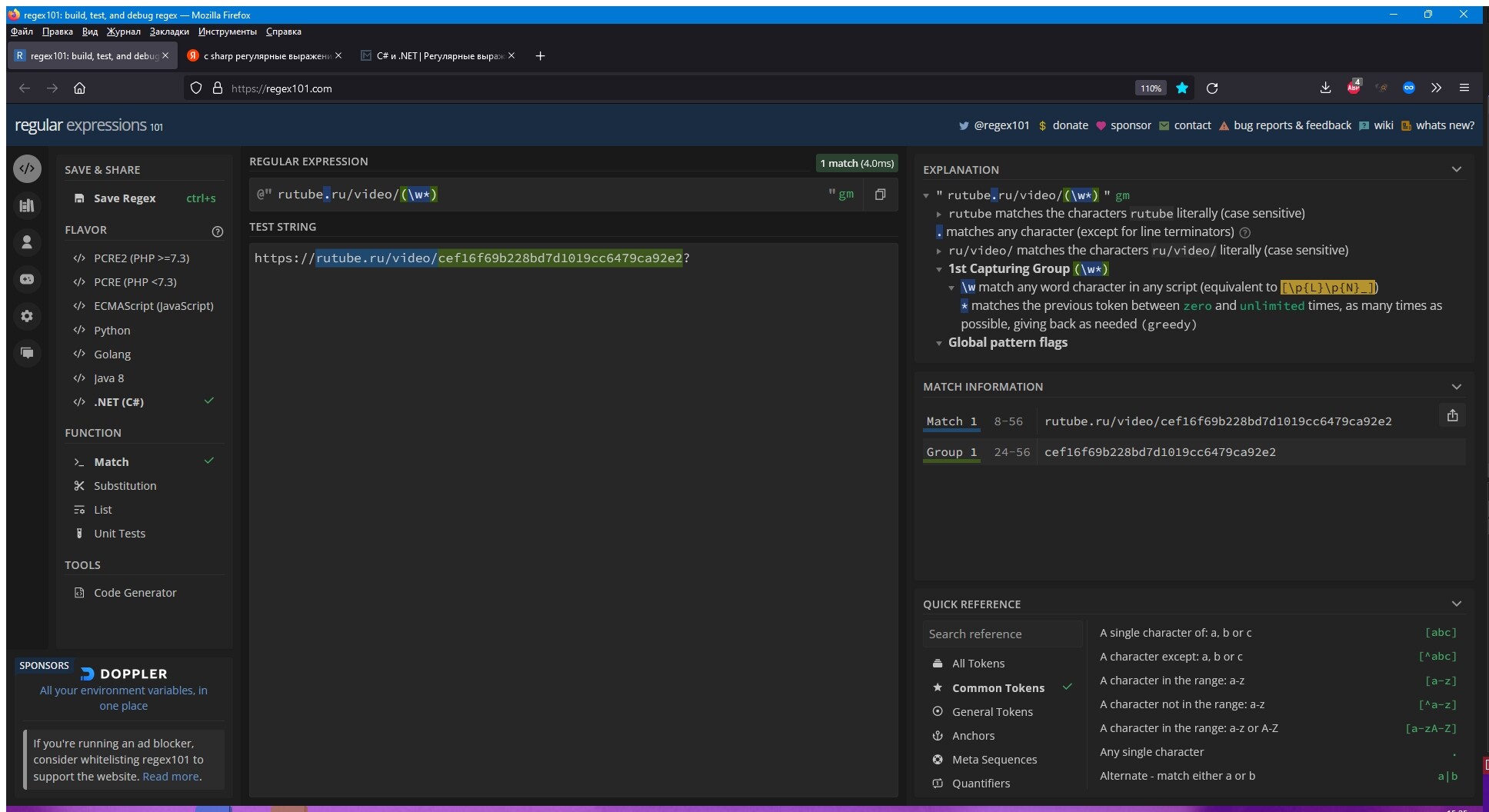Image resolution: width=1489 pixels, height=812 pixels.
Task: Open the regex editor sidebar icon
Action: tap(27, 168)
